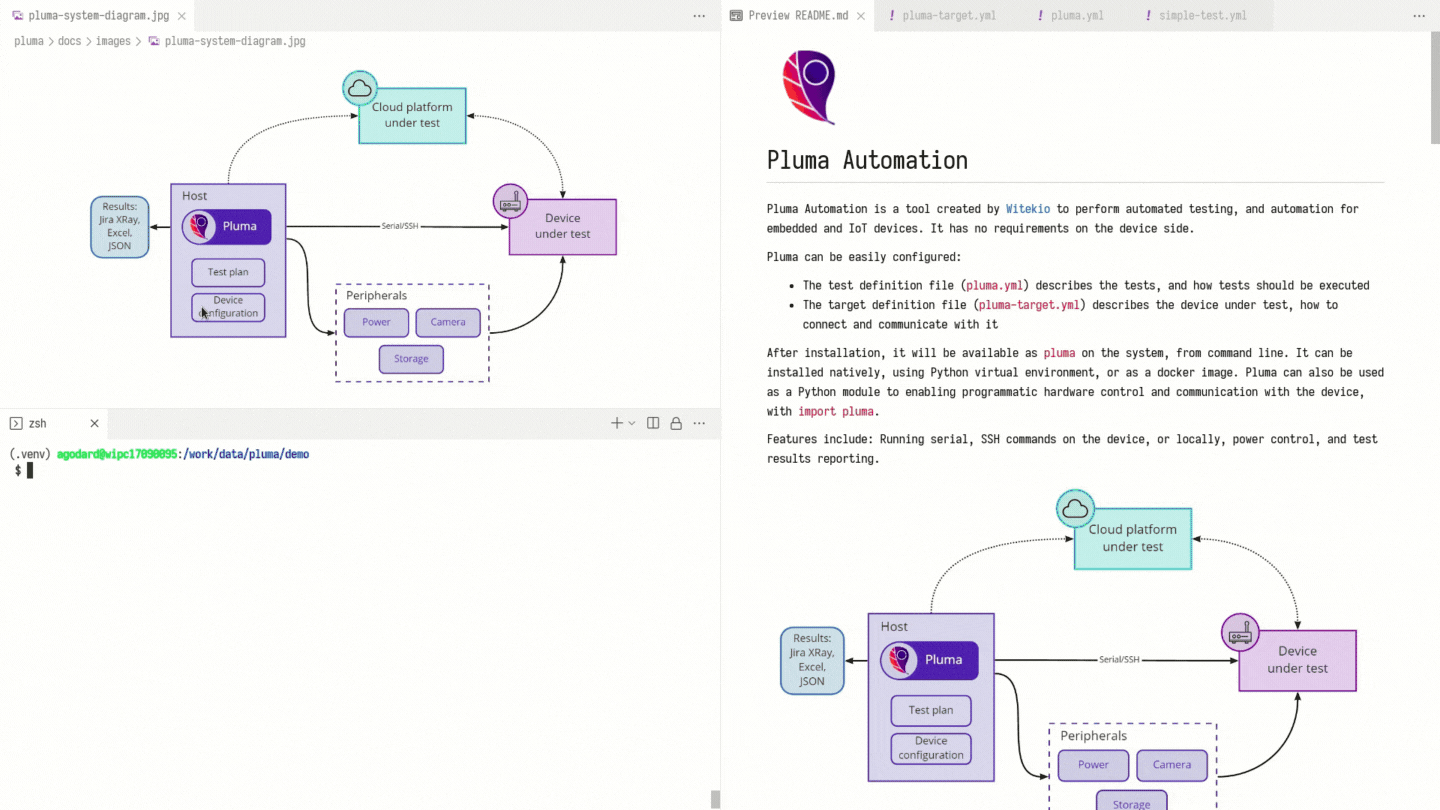This screenshot has width=1440, height=810.
Task: Click the 'Test plan' box in the image viewer
Action: tap(228, 272)
